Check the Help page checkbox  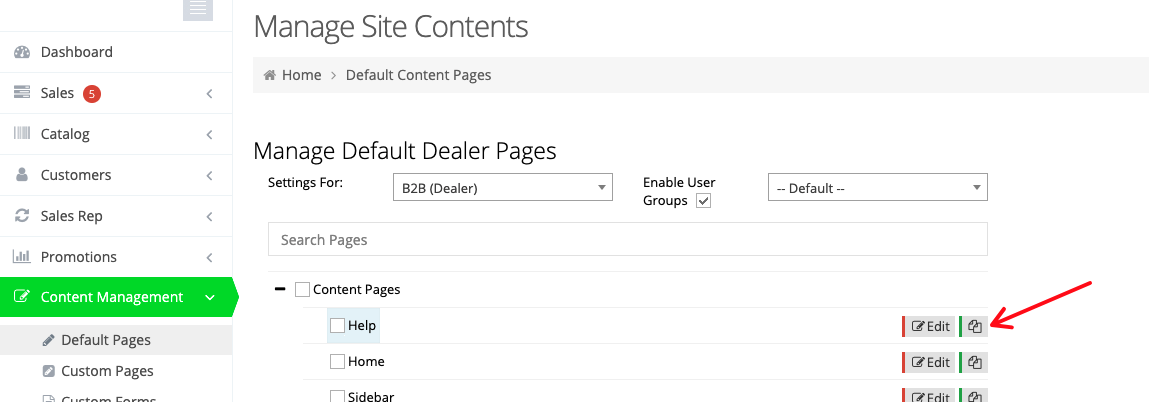(337, 326)
